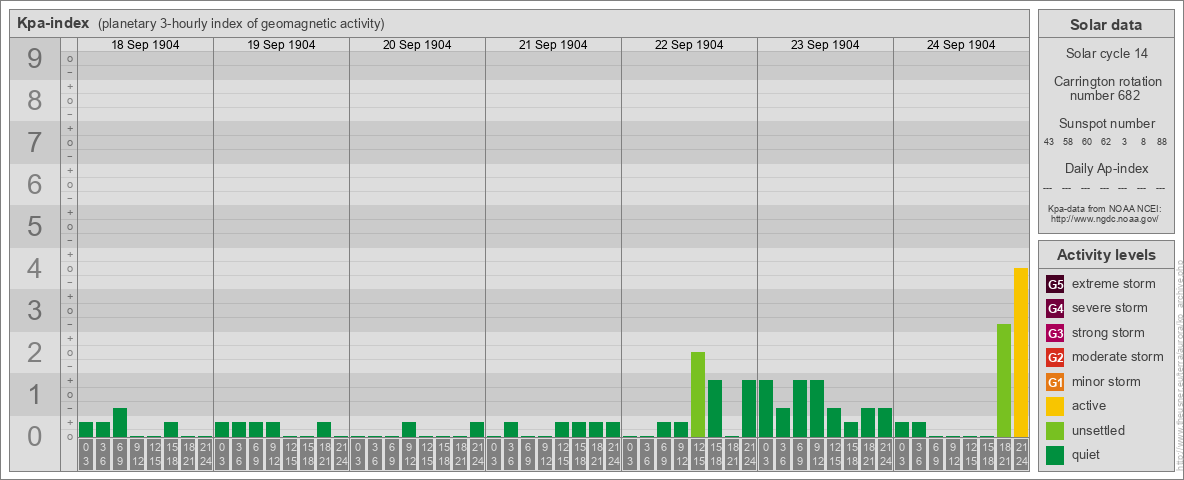Click the G2 moderate storm badge

[1055, 357]
